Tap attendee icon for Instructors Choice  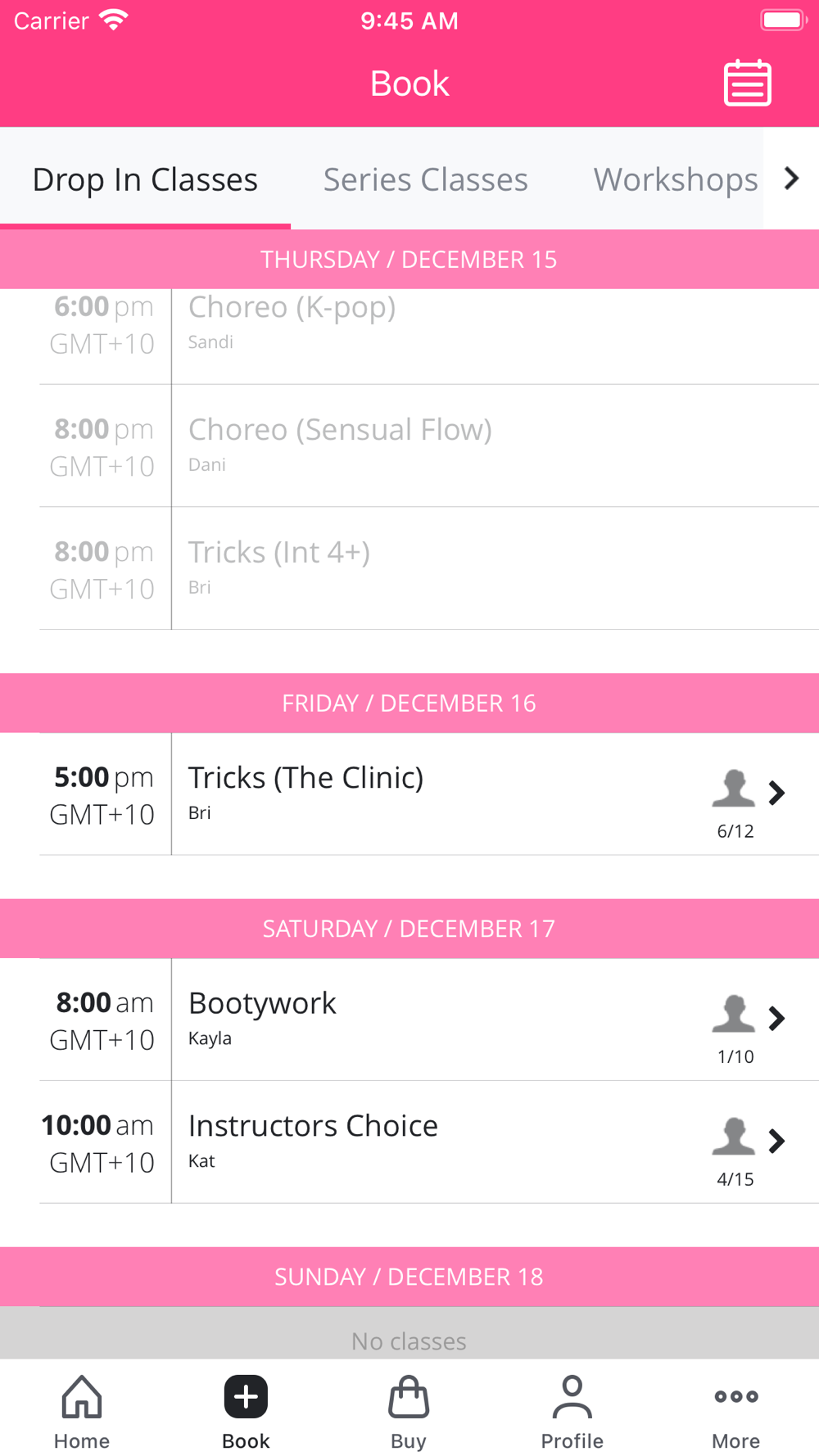click(734, 1137)
